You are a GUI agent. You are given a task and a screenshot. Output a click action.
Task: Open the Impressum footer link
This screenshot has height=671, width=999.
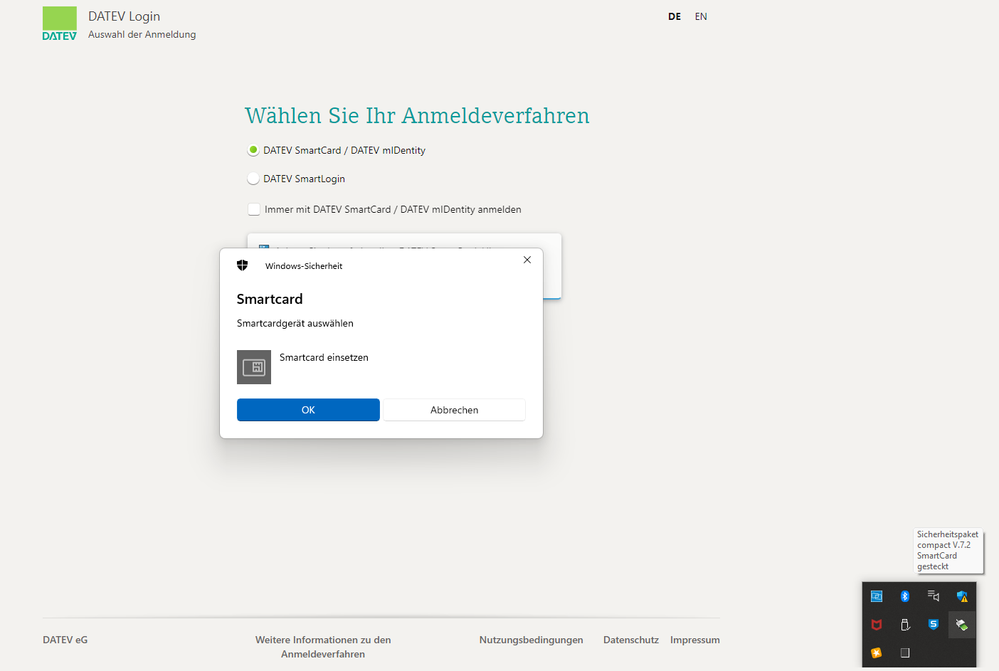694,640
